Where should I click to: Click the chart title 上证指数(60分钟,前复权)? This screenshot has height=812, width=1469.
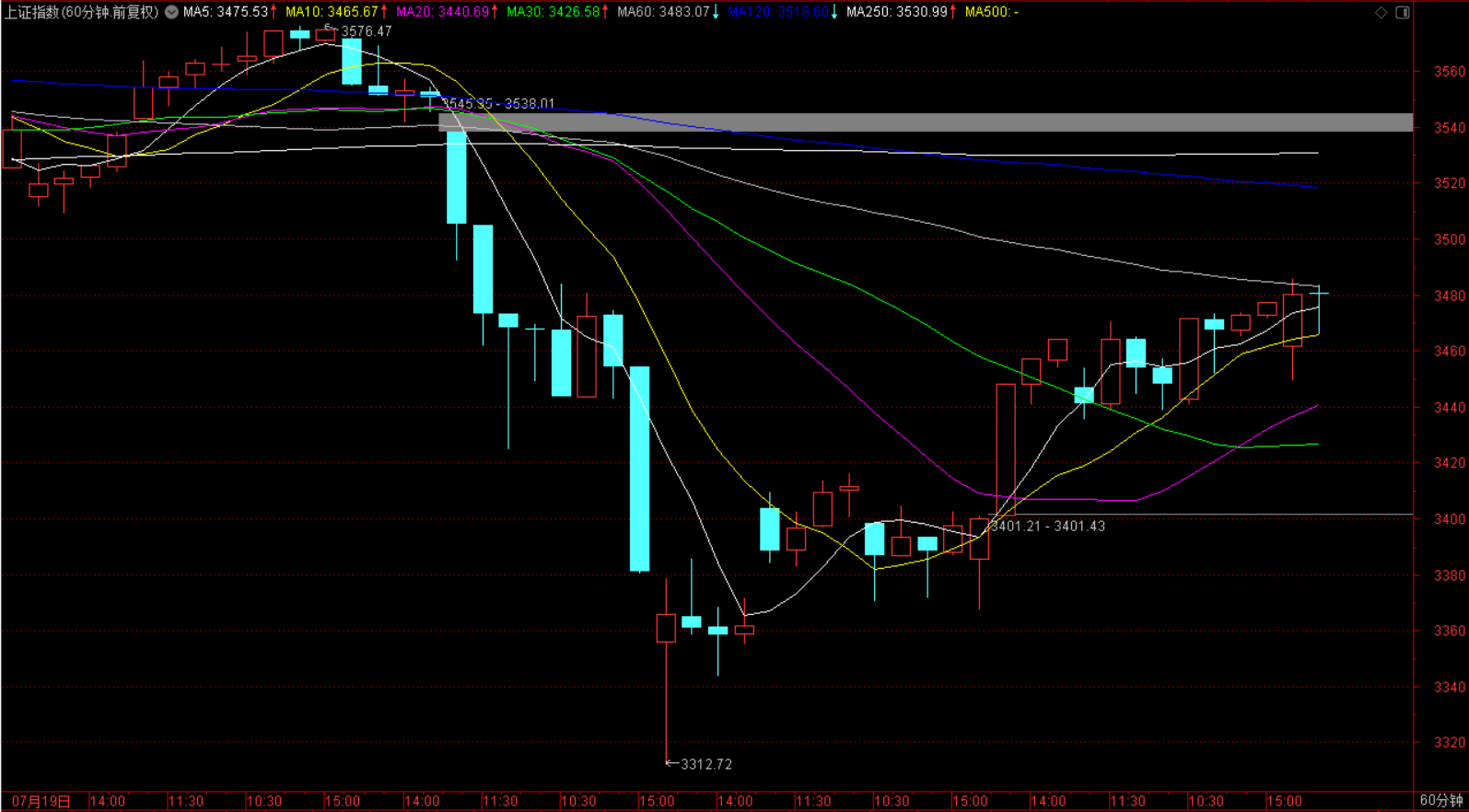[x=82, y=12]
